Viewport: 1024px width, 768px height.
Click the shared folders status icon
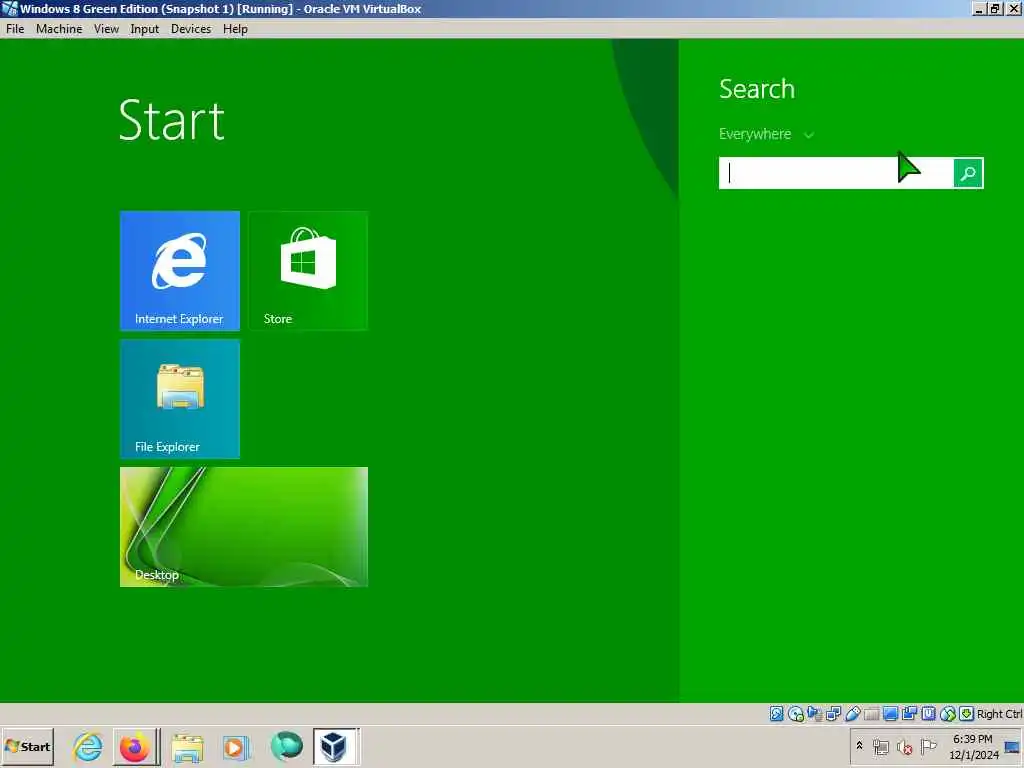[871, 714]
